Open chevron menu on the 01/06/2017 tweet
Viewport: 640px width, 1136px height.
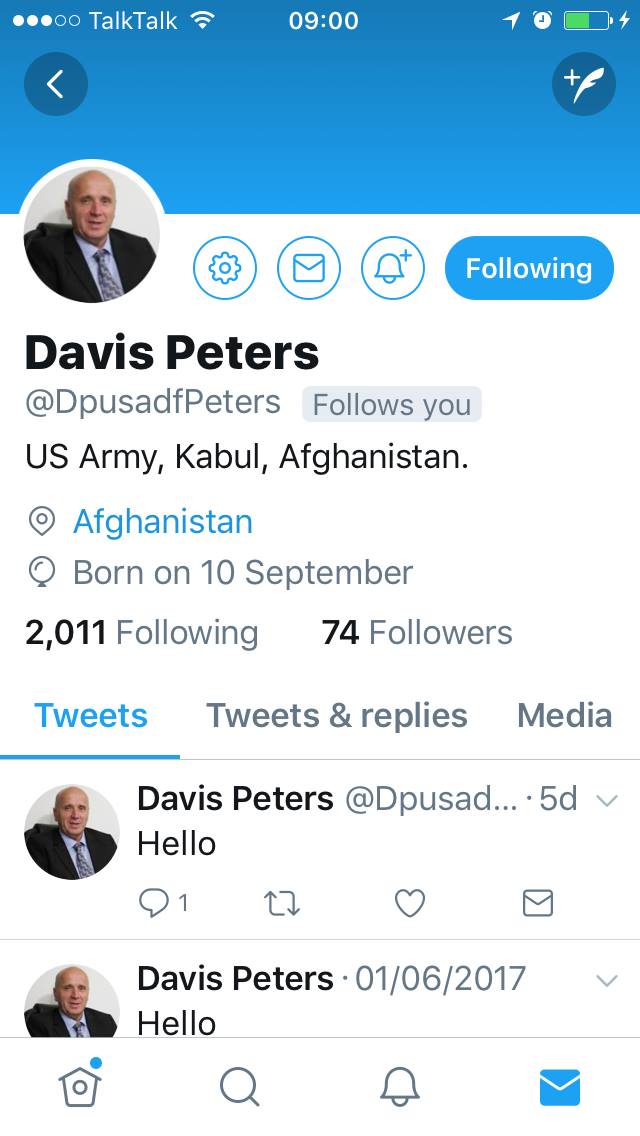click(607, 980)
